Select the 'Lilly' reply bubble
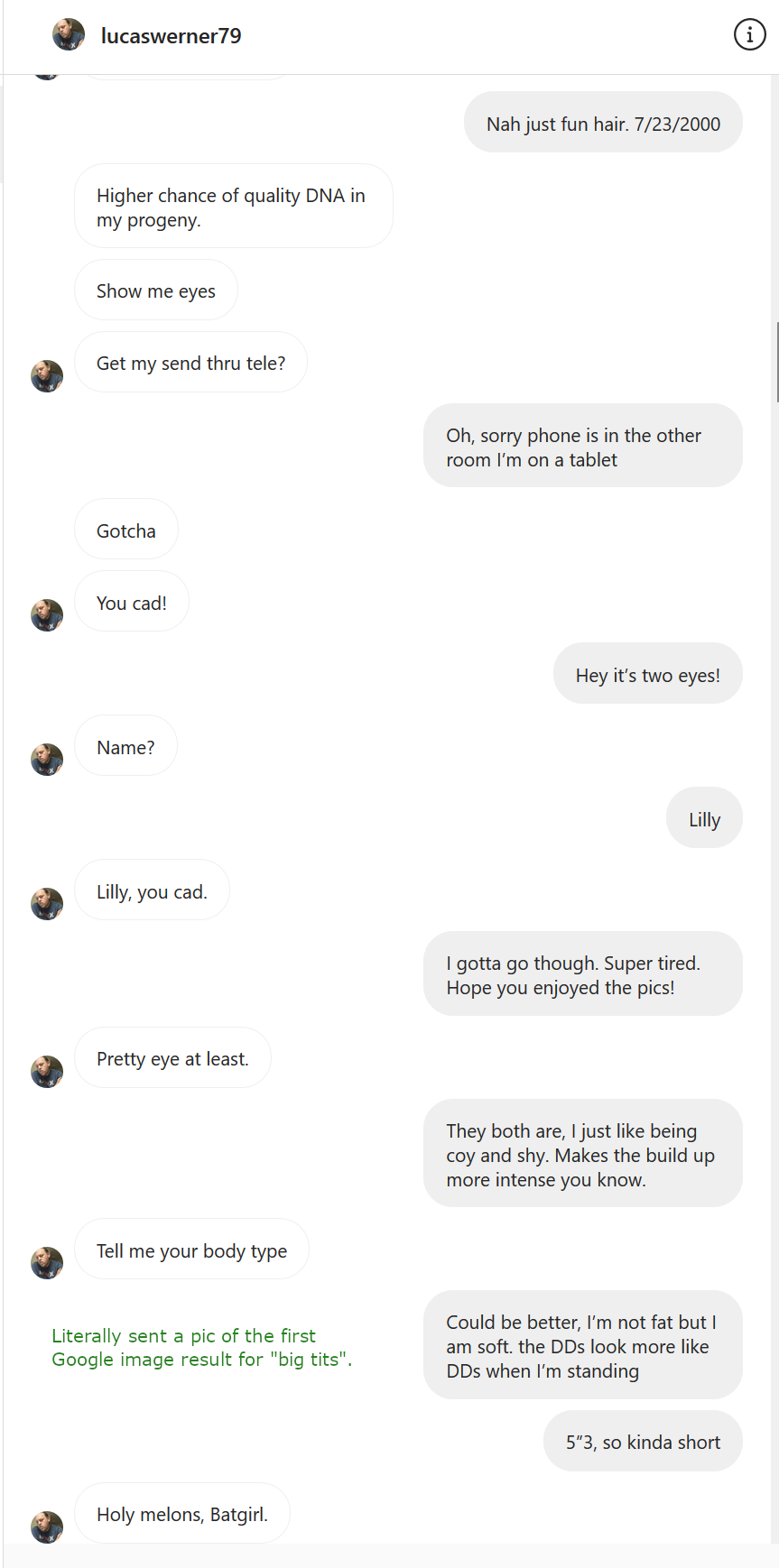Image resolution: width=779 pixels, height=1568 pixels. pos(704,817)
